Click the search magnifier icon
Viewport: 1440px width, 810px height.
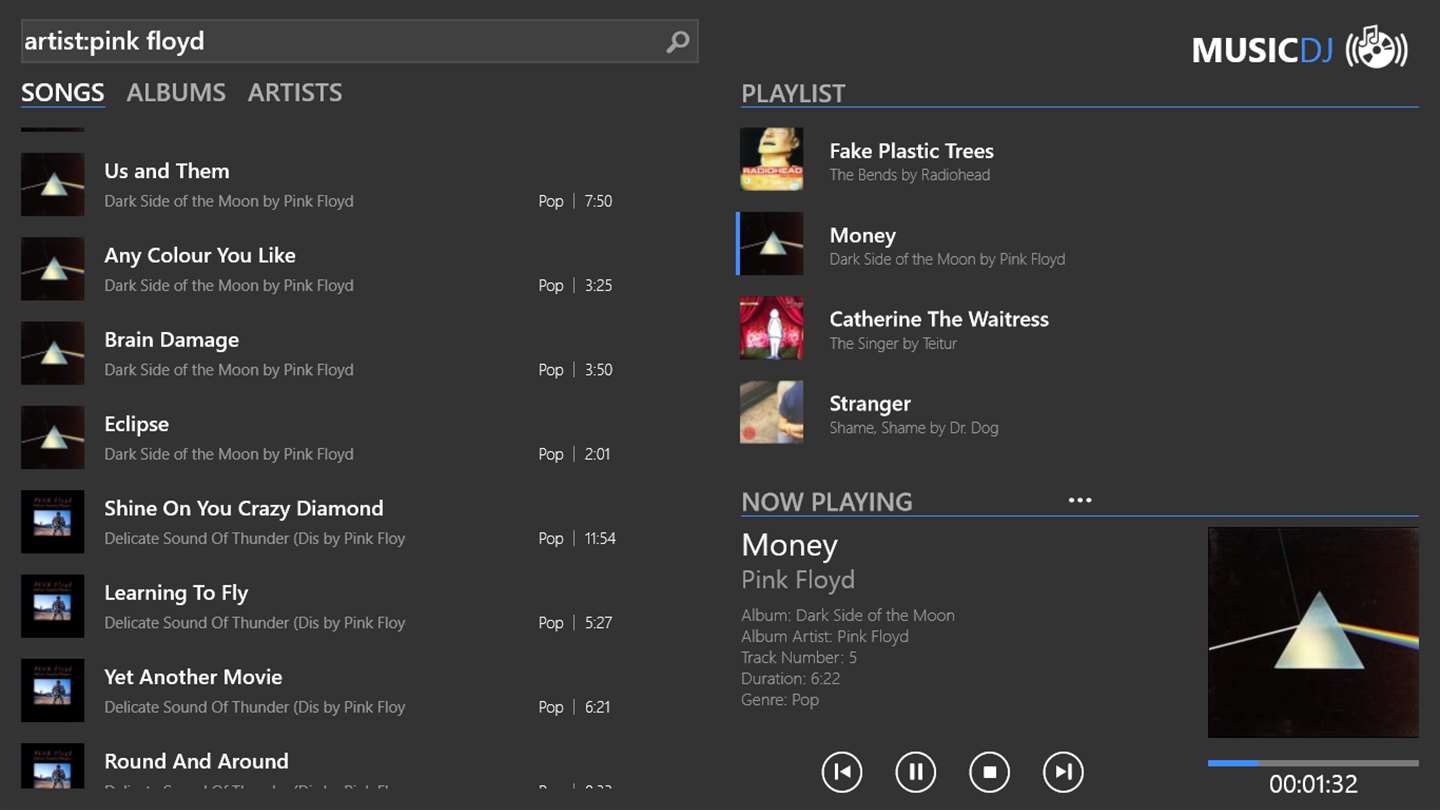[678, 42]
